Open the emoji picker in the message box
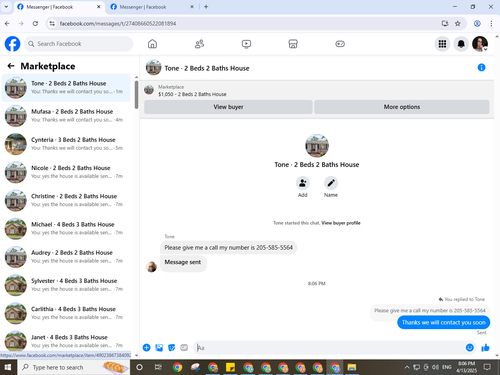This screenshot has width=500, height=375. pos(470,348)
